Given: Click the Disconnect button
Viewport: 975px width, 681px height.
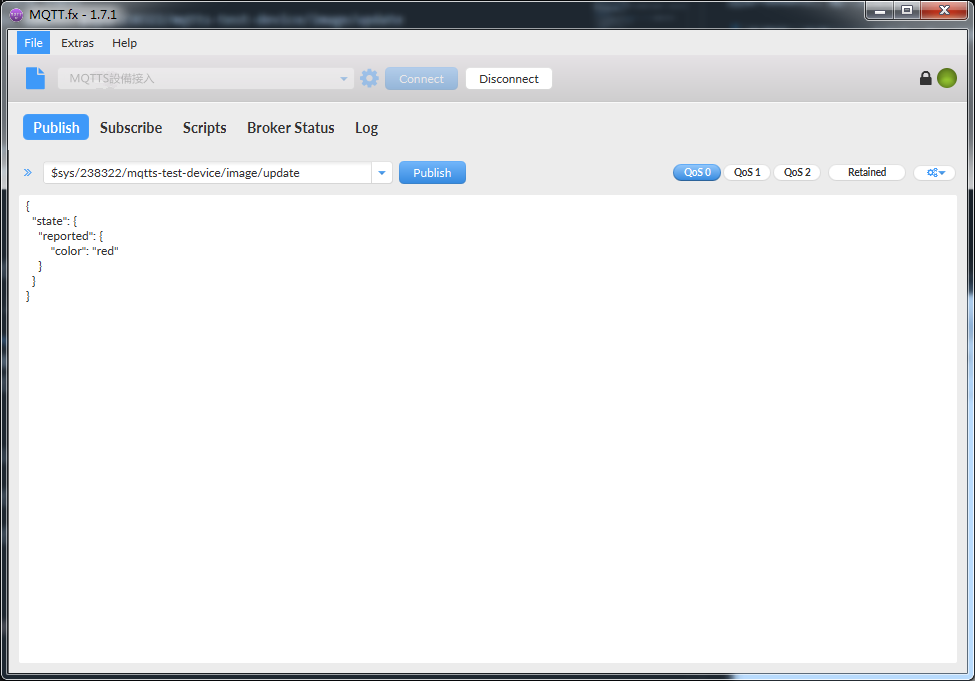Looking at the screenshot, I should point(509,78).
